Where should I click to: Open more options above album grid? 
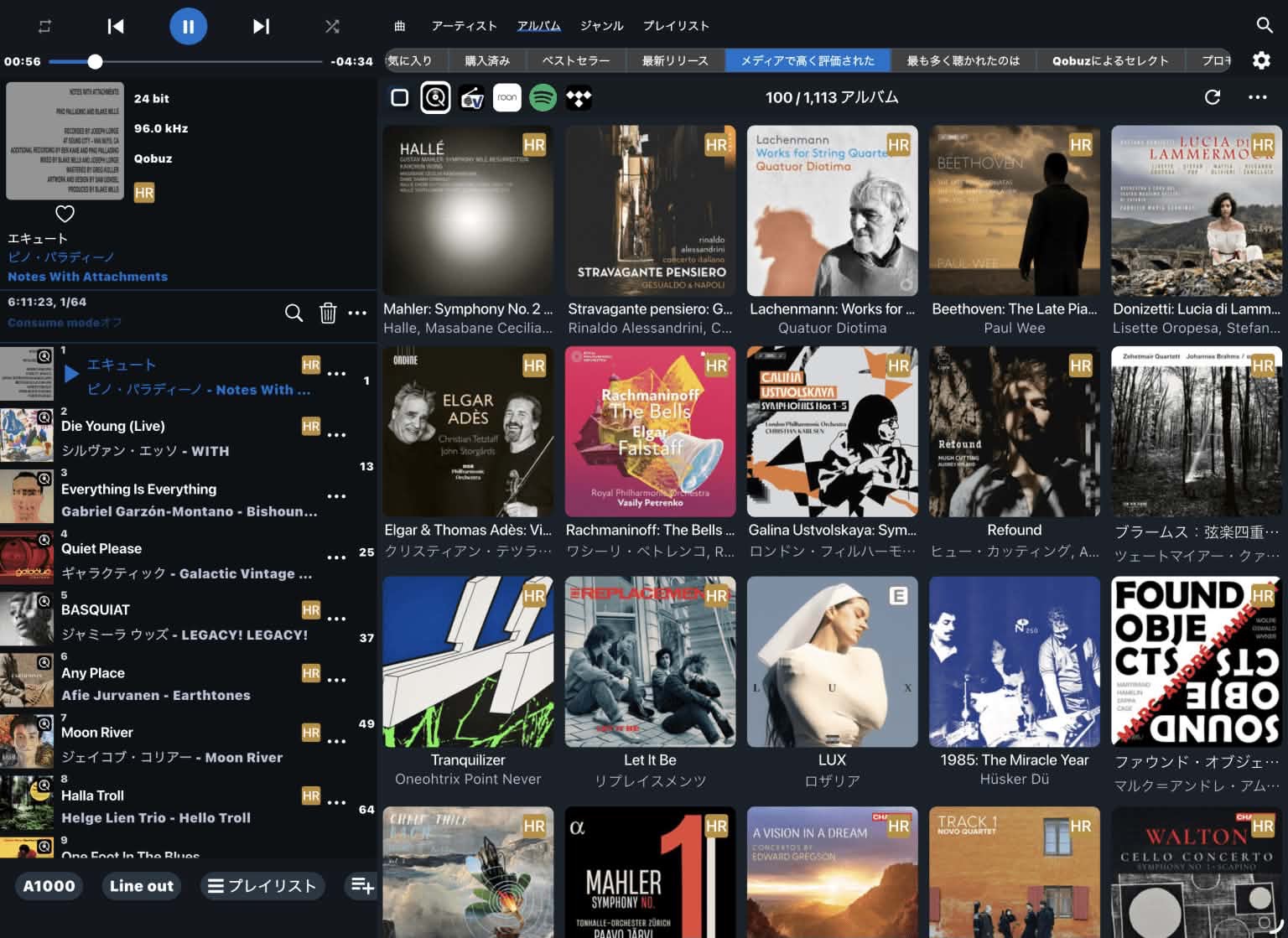pyautogui.click(x=1257, y=97)
